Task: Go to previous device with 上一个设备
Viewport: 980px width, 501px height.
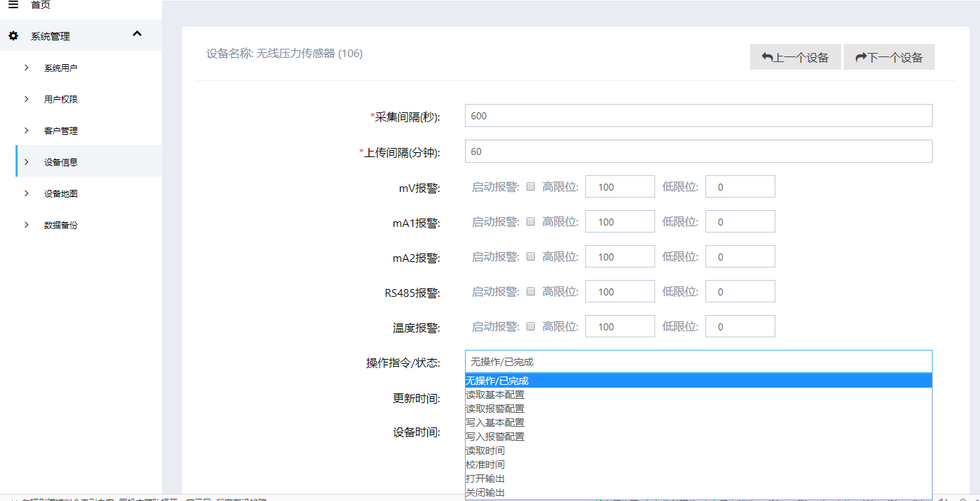Action: point(795,57)
